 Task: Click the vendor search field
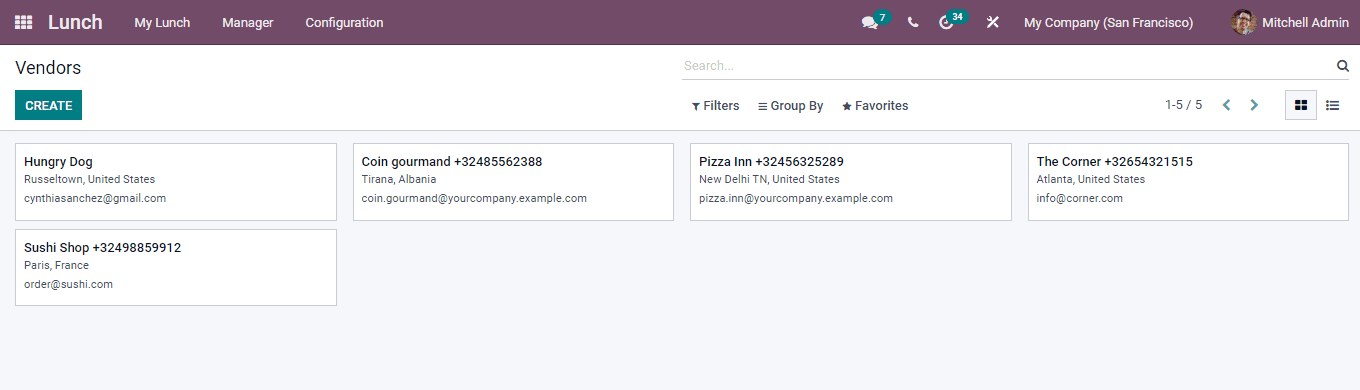coord(1008,66)
